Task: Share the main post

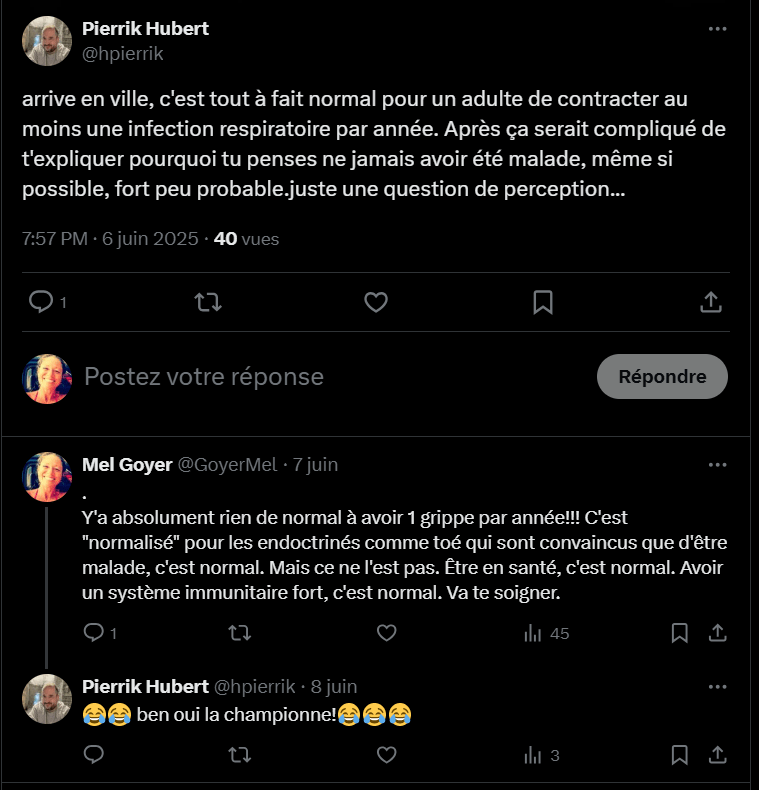Action: [710, 301]
